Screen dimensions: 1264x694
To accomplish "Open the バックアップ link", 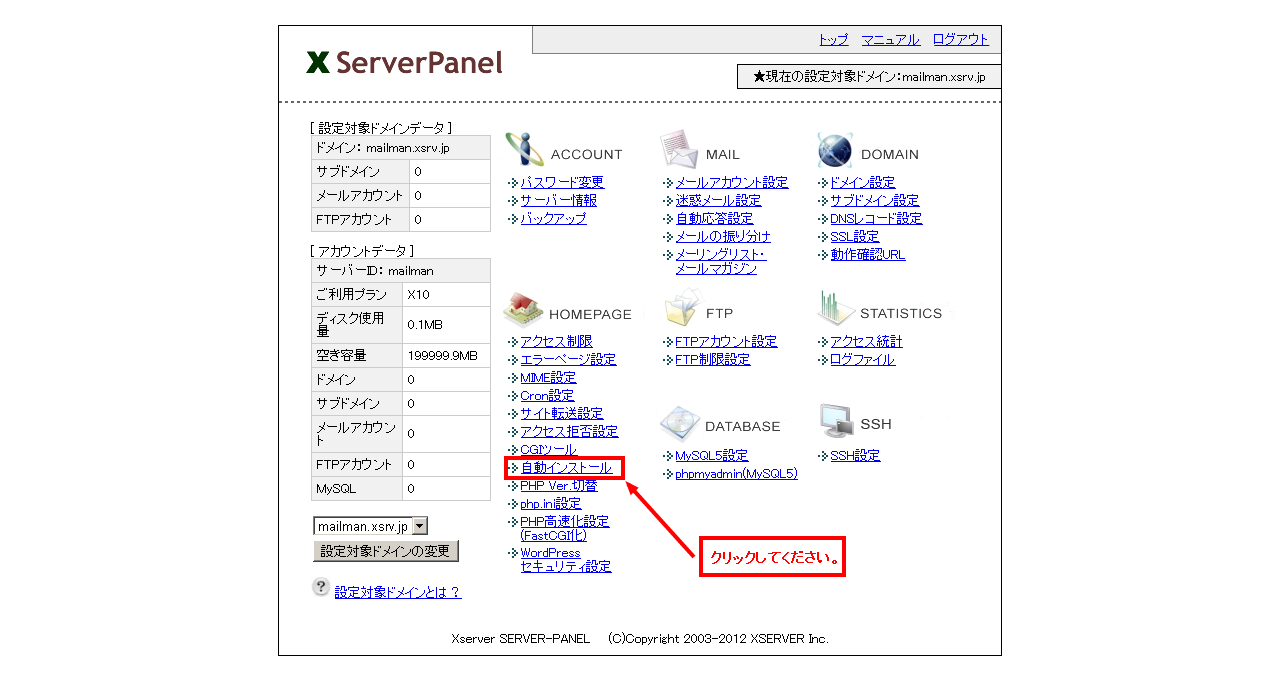I will (553, 218).
